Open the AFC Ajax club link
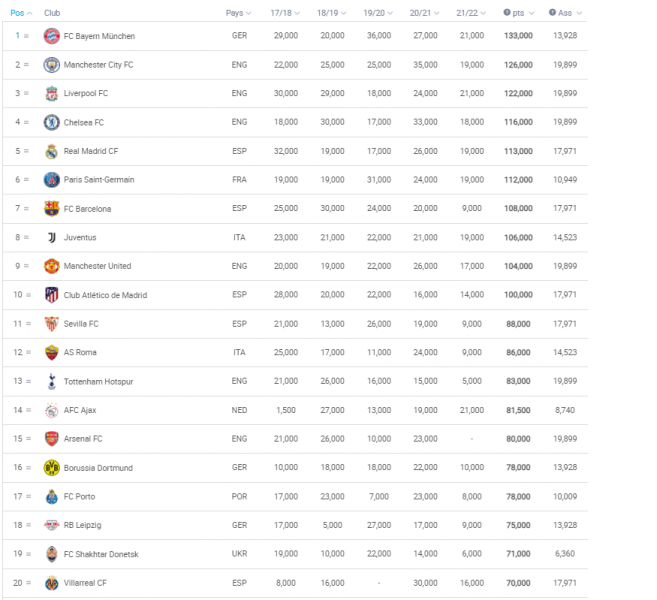 point(80,410)
